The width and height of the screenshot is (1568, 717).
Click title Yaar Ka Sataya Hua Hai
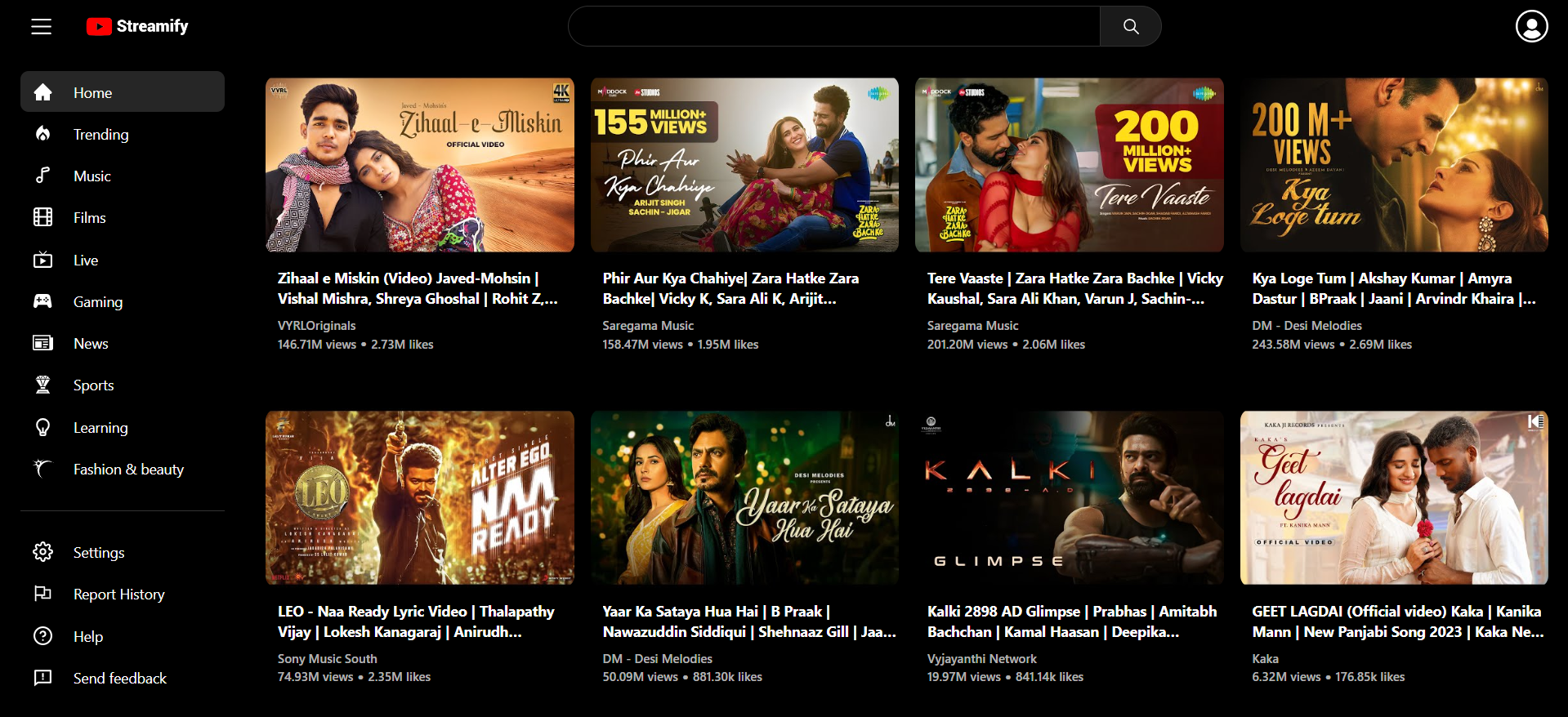click(749, 621)
